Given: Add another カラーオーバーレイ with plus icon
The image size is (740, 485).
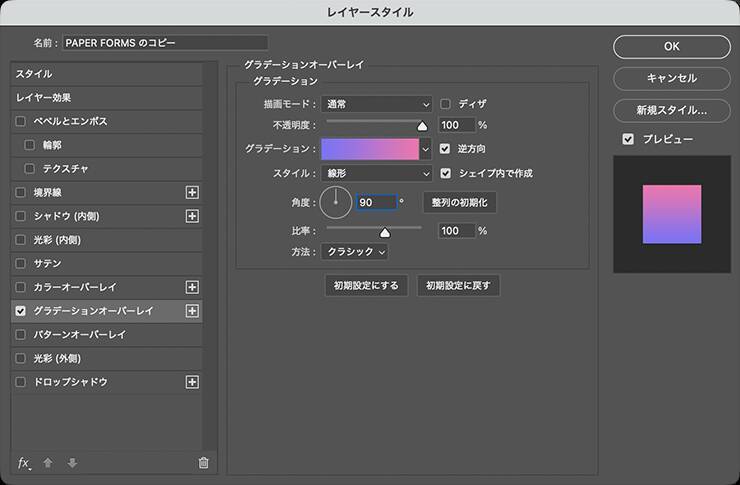Looking at the screenshot, I should pos(192,287).
